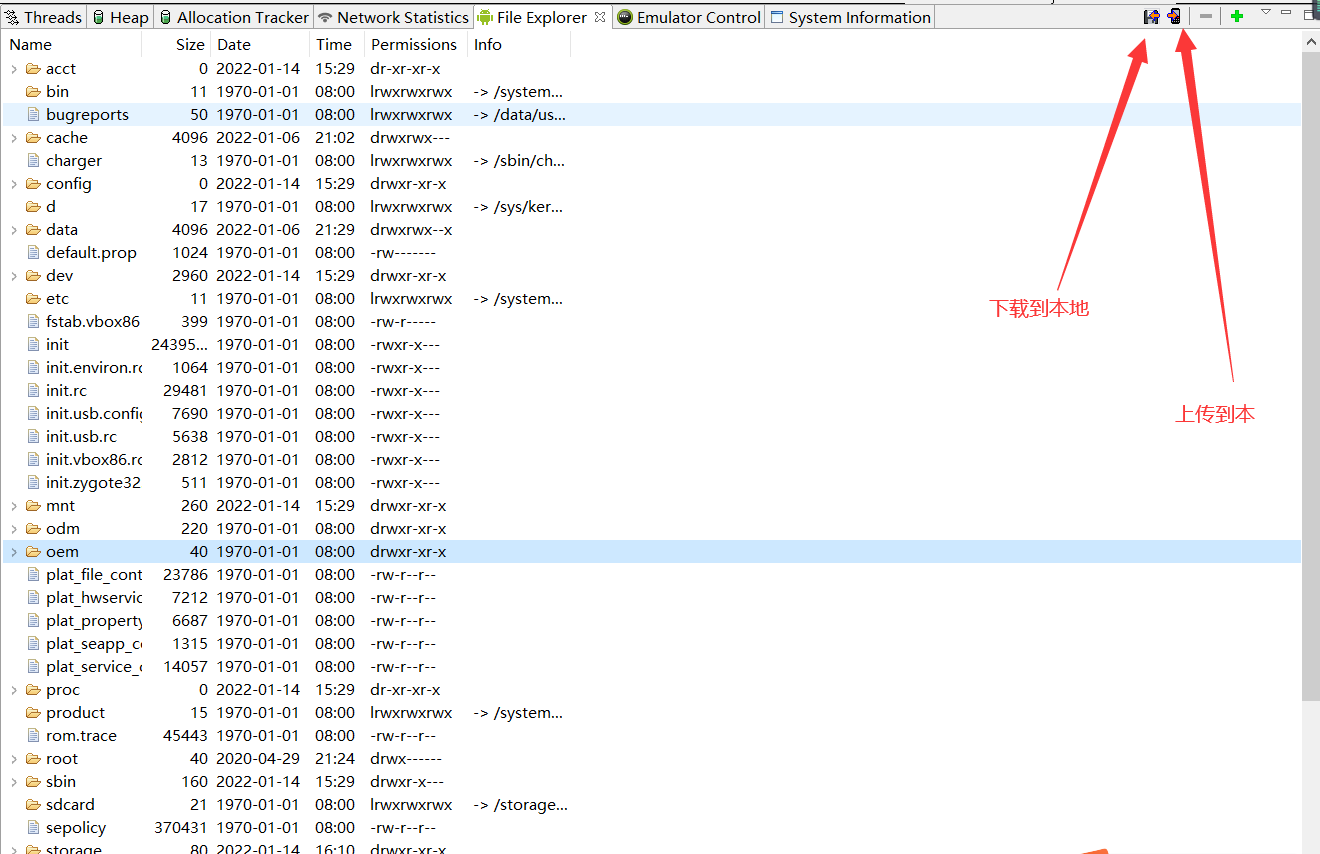
Task: Expand the data folder
Action: pos(14,229)
